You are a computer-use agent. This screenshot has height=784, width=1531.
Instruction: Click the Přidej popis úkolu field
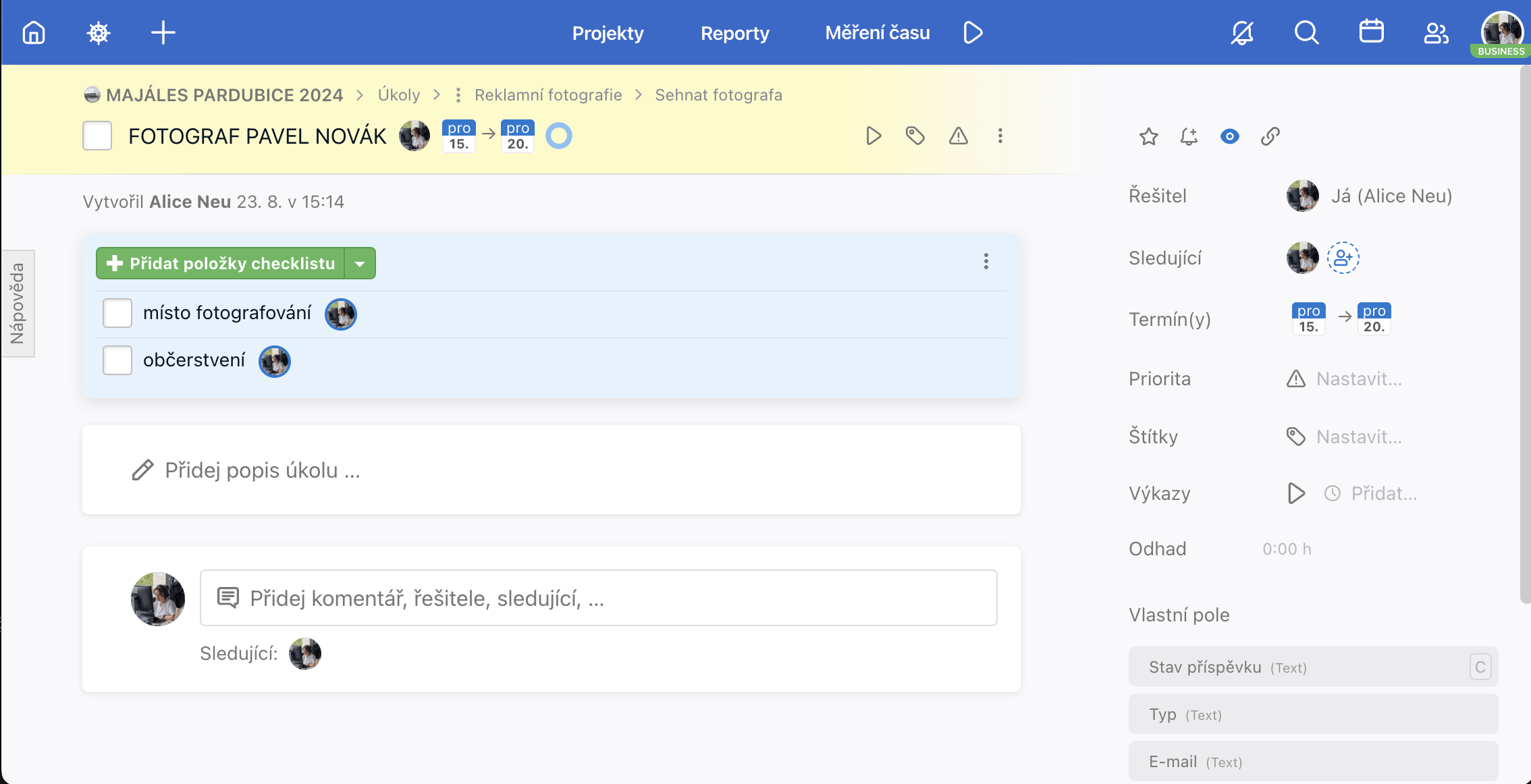point(551,470)
